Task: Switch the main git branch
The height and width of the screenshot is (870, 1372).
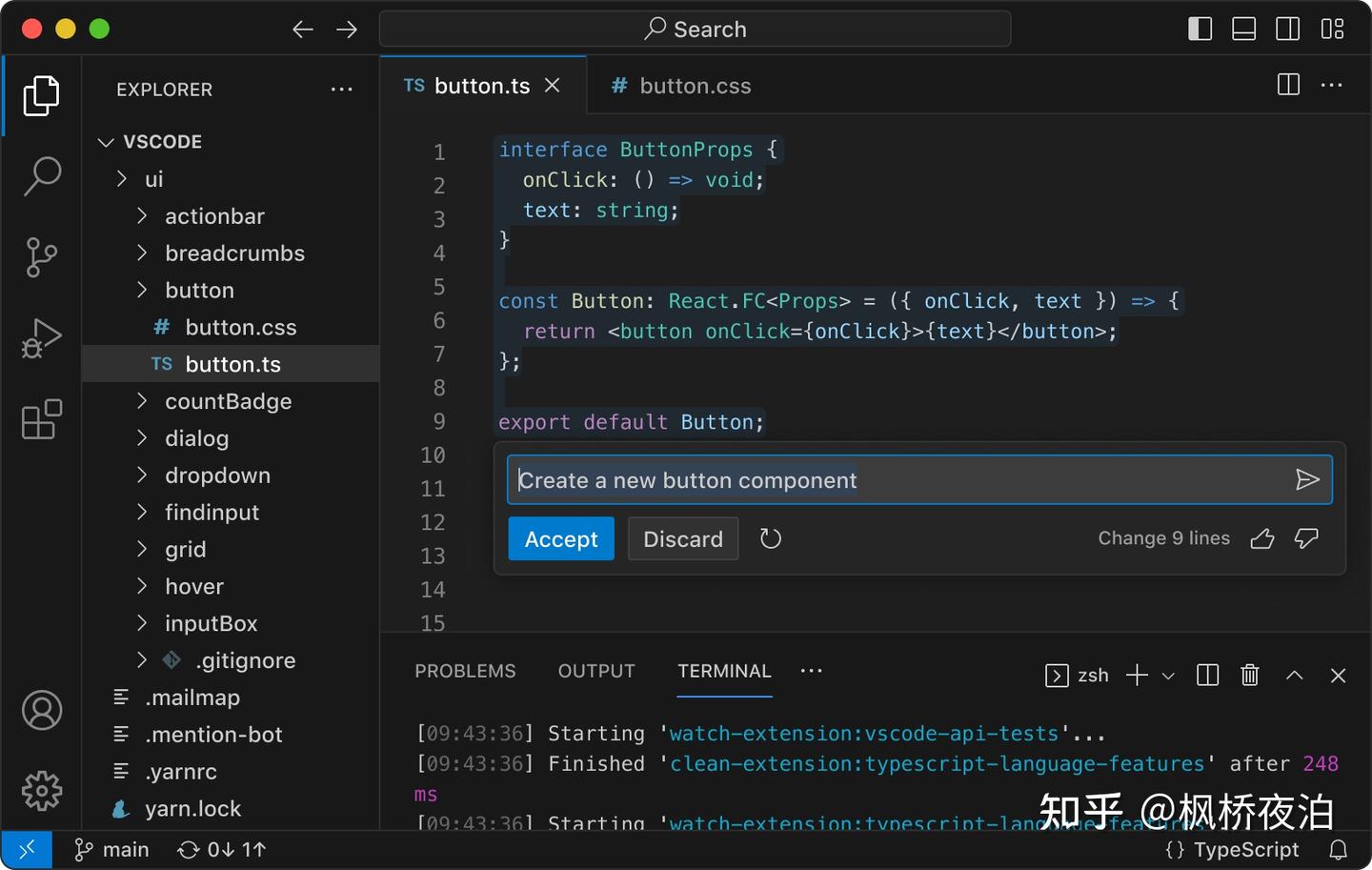Action: point(111,849)
